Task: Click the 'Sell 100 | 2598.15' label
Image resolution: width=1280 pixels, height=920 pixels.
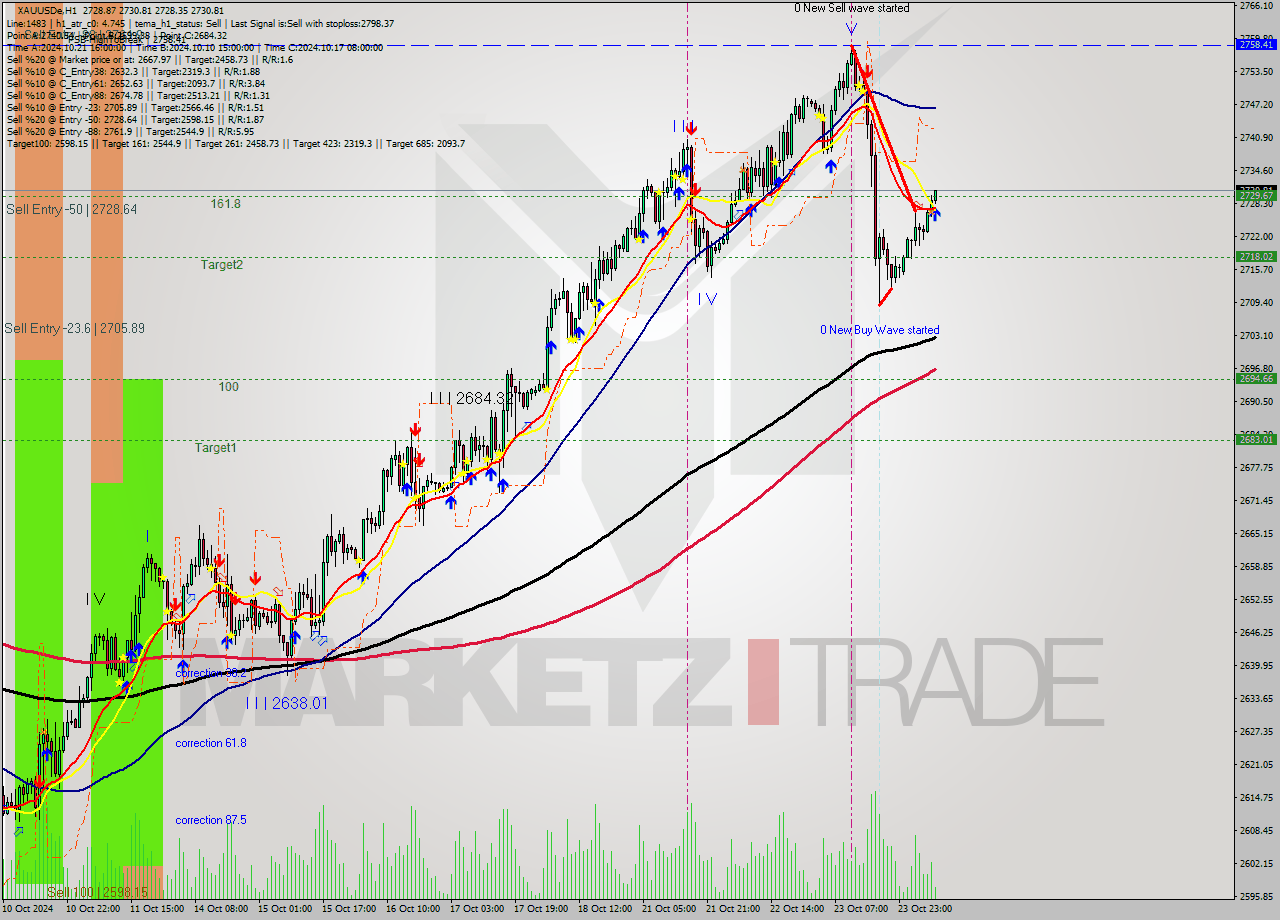Action: [97, 892]
